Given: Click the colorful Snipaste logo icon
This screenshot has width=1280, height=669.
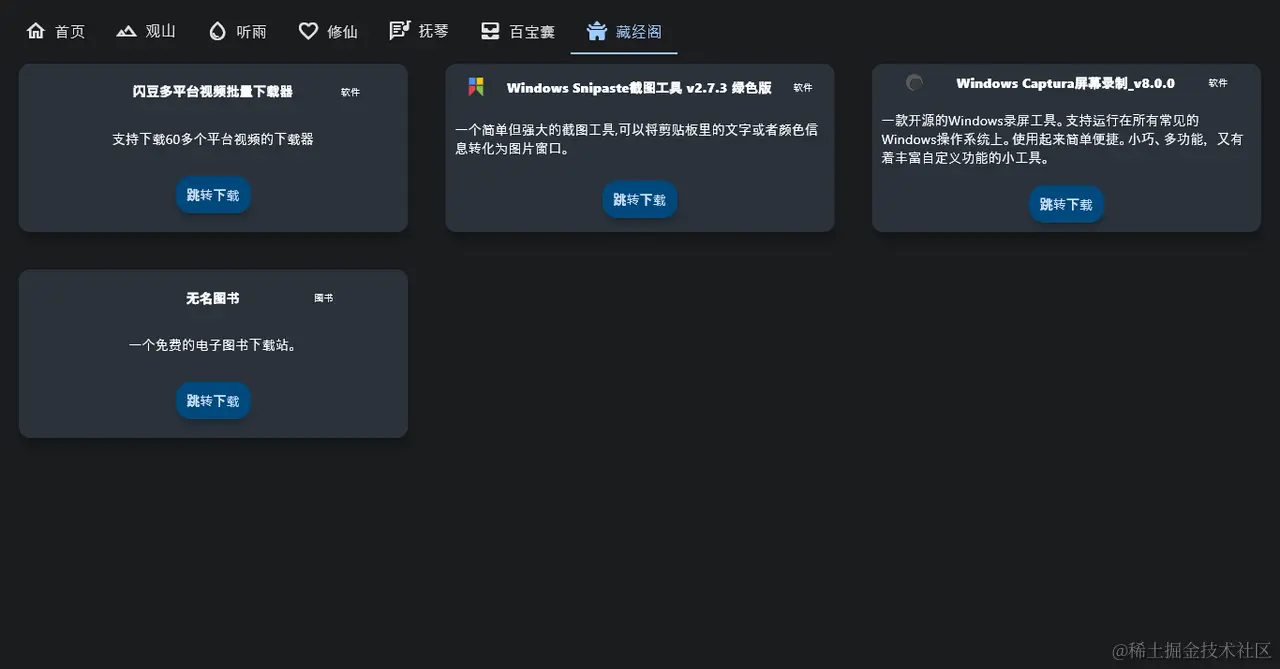Looking at the screenshot, I should click(x=475, y=87).
